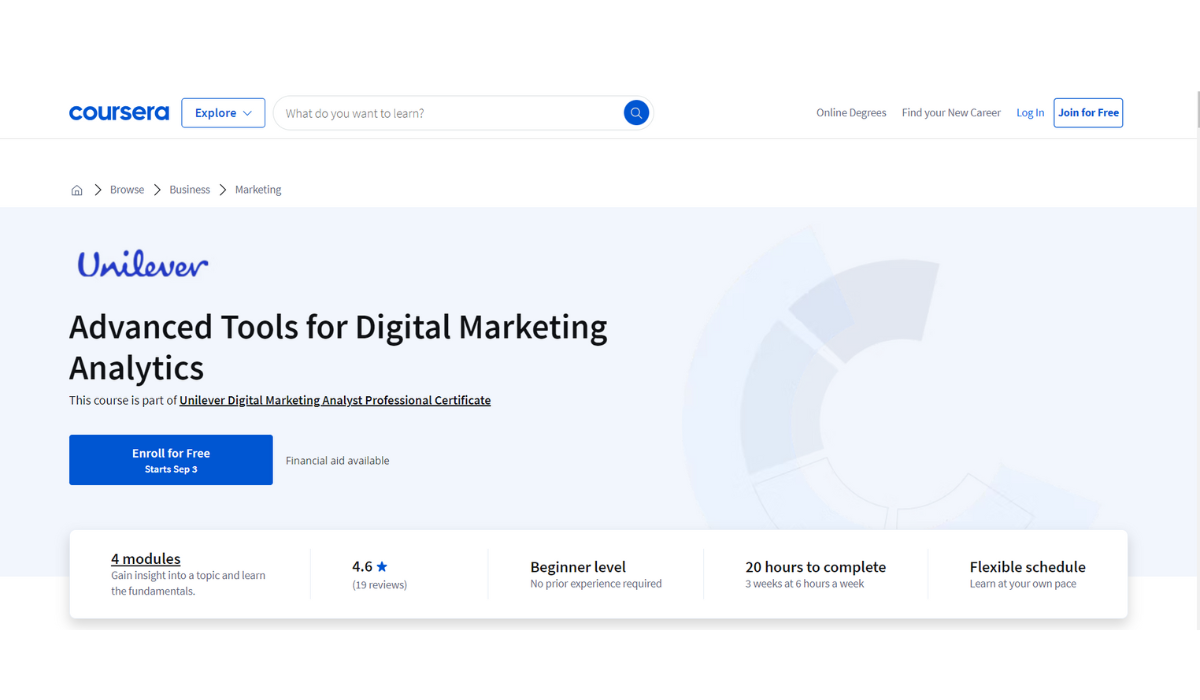Open the '4 modules' link
1200x700 pixels.
[x=146, y=559]
